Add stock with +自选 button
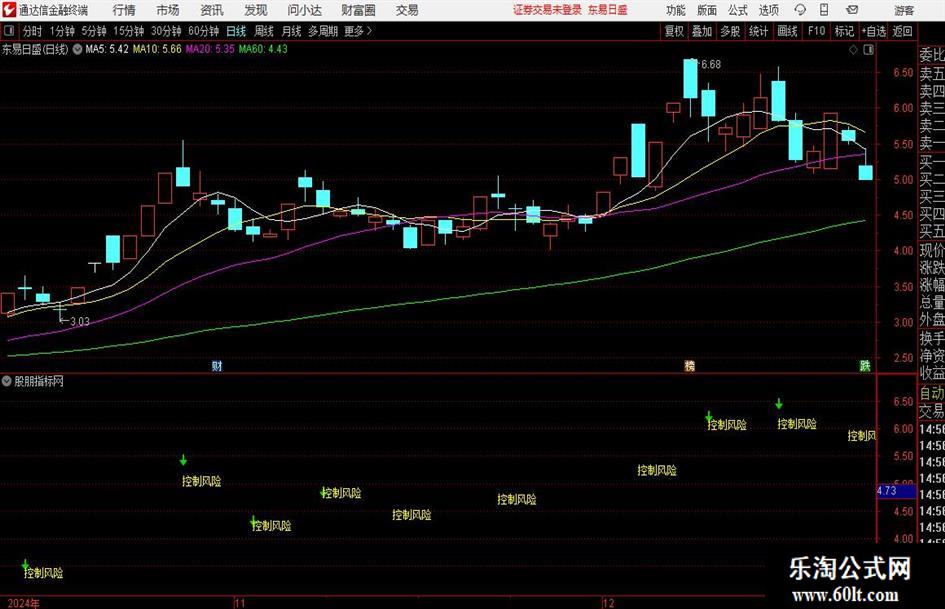945x609 pixels. (x=873, y=31)
